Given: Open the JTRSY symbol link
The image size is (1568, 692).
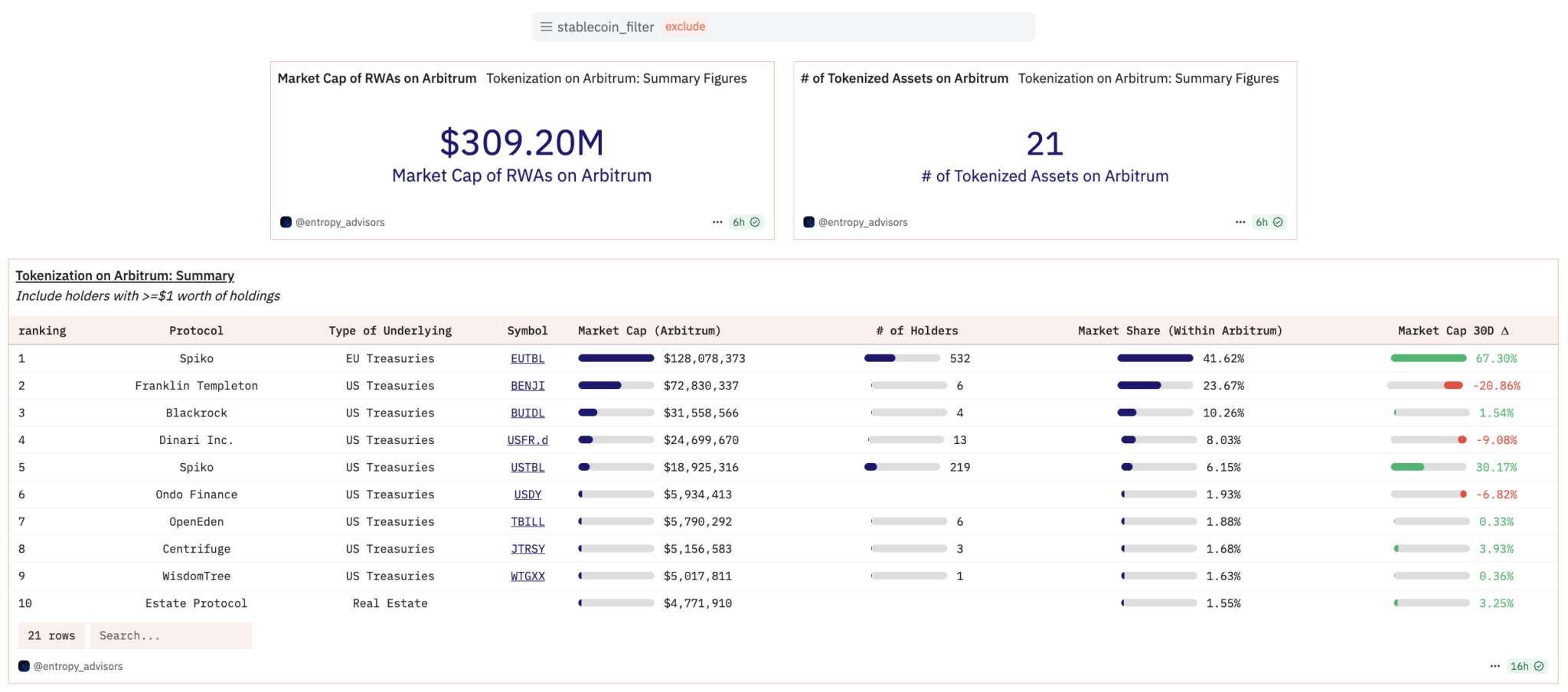Looking at the screenshot, I should 528,549.
